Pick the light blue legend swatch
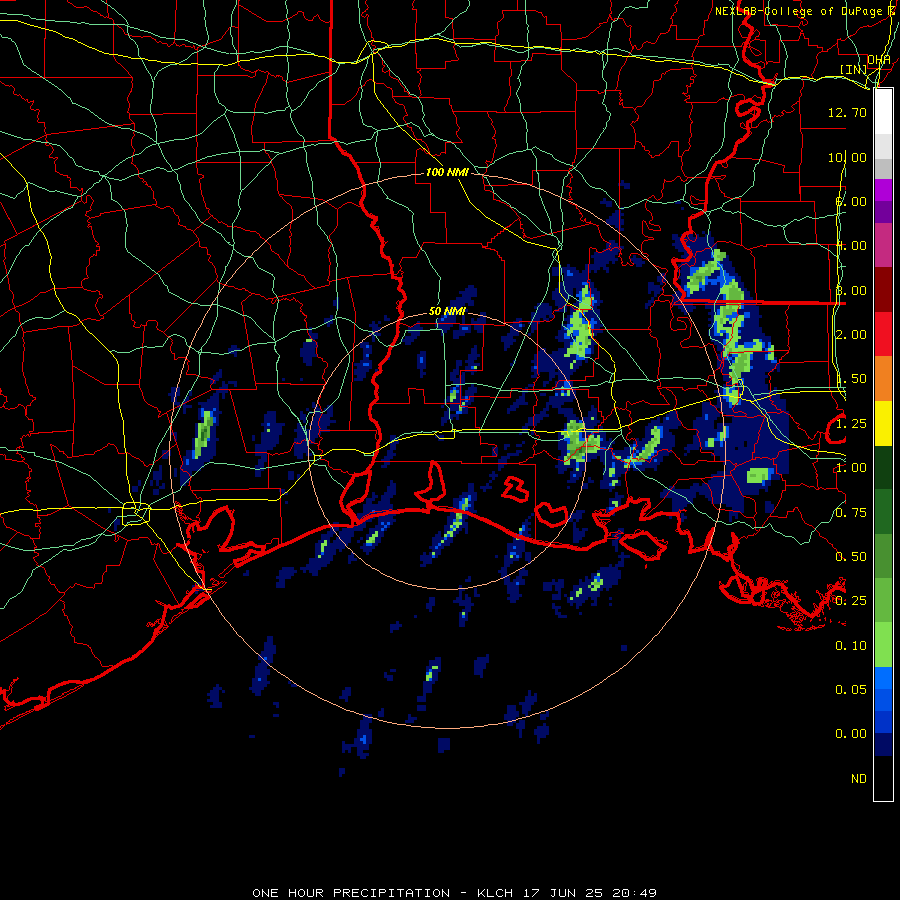The height and width of the screenshot is (900, 900). tap(883, 678)
